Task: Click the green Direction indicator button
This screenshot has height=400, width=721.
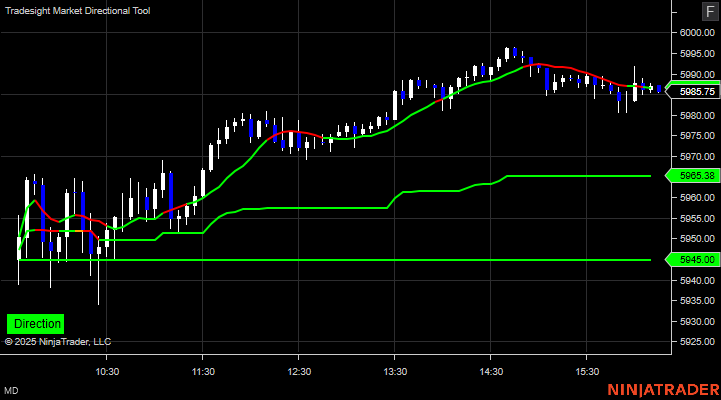Action: (x=35, y=324)
